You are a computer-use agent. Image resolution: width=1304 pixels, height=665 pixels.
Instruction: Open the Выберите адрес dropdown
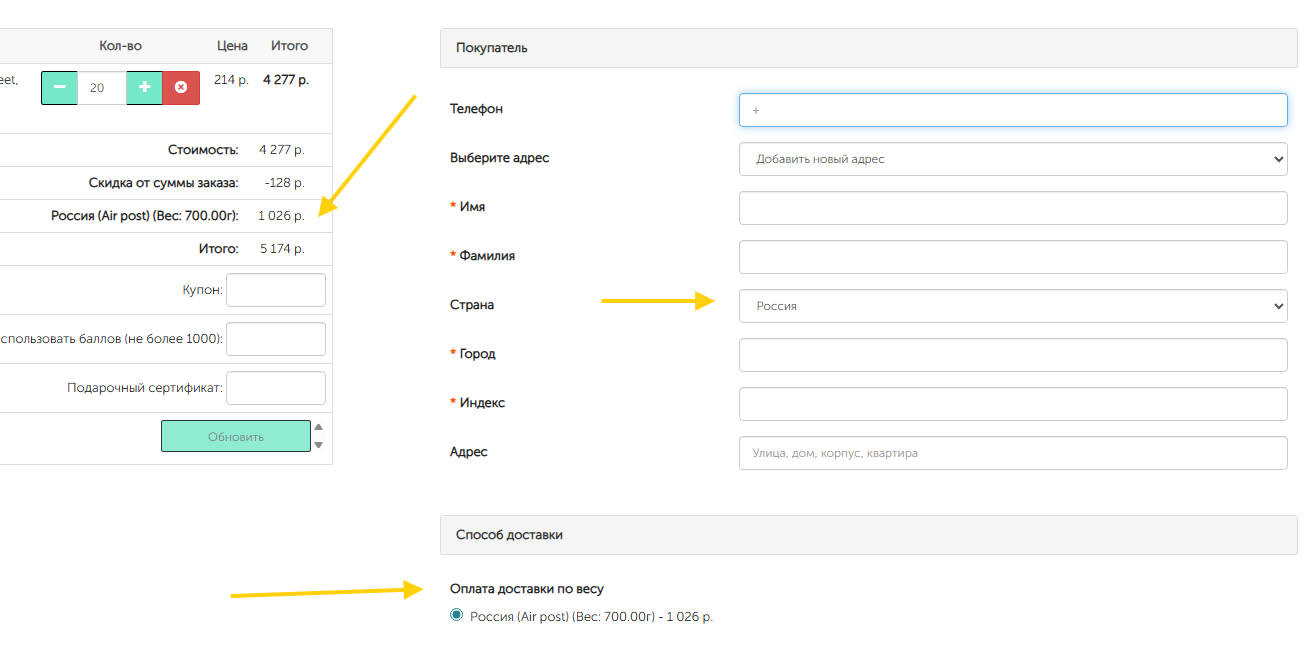pos(1012,159)
